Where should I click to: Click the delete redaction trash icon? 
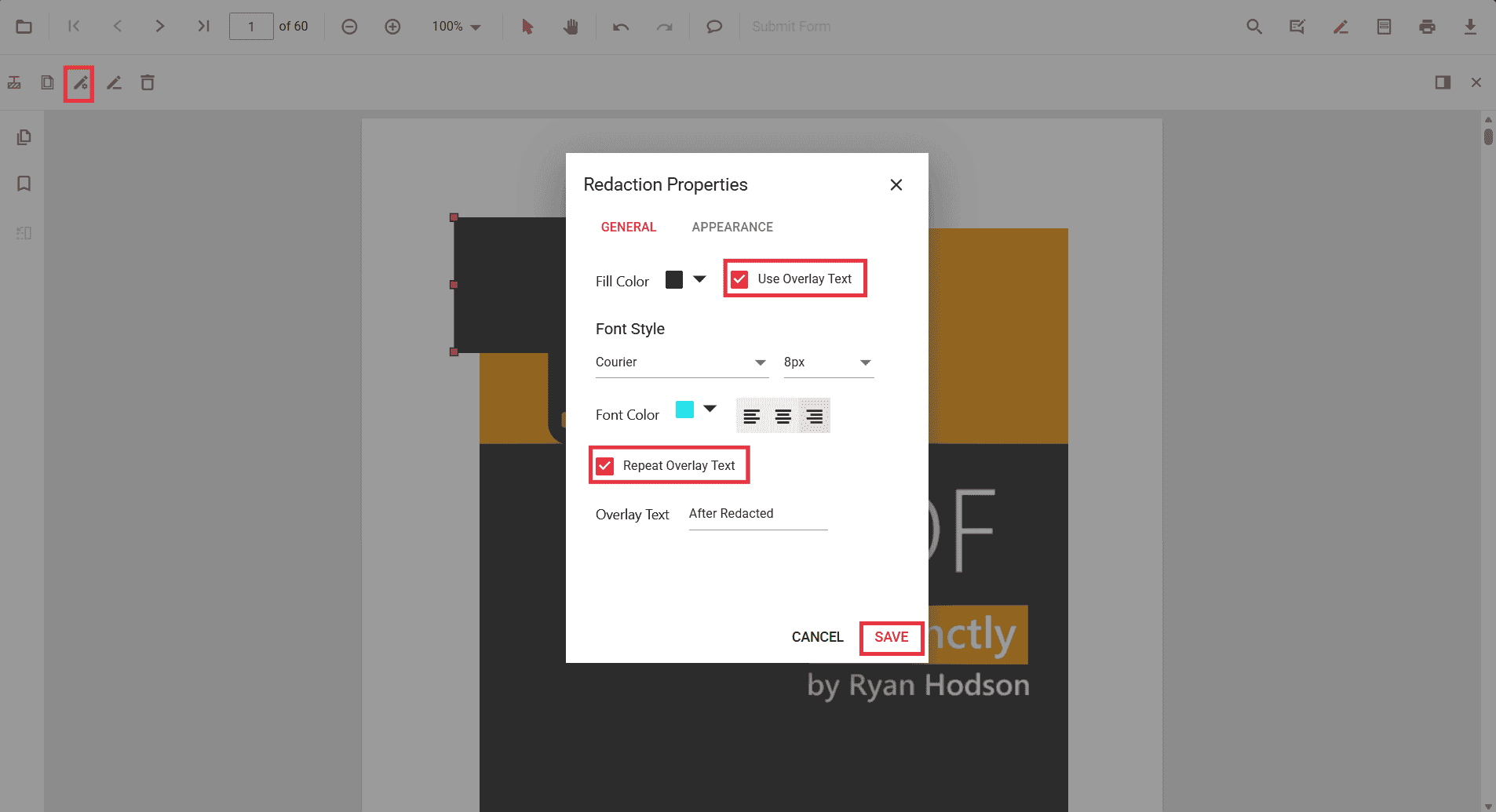[148, 82]
